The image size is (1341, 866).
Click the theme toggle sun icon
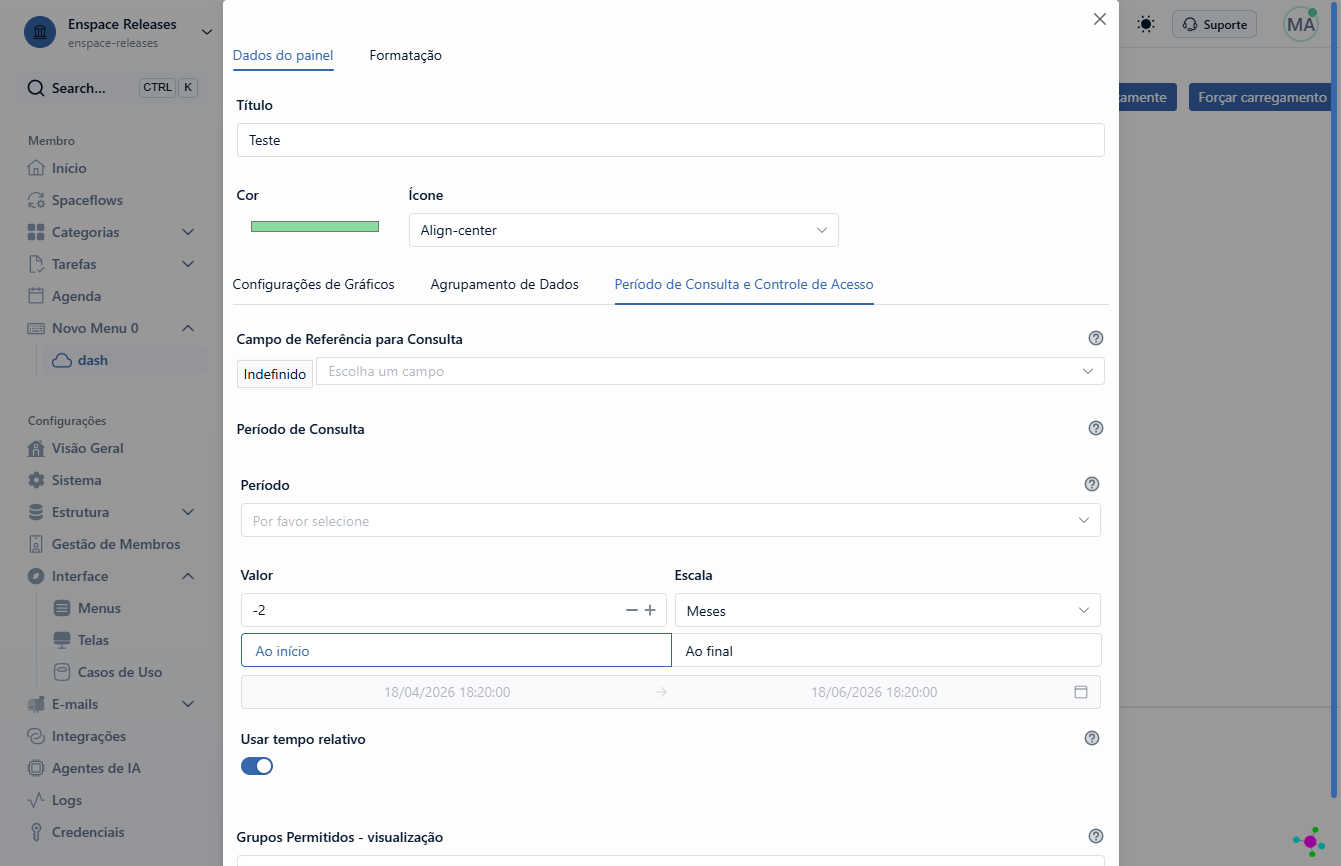click(1146, 24)
